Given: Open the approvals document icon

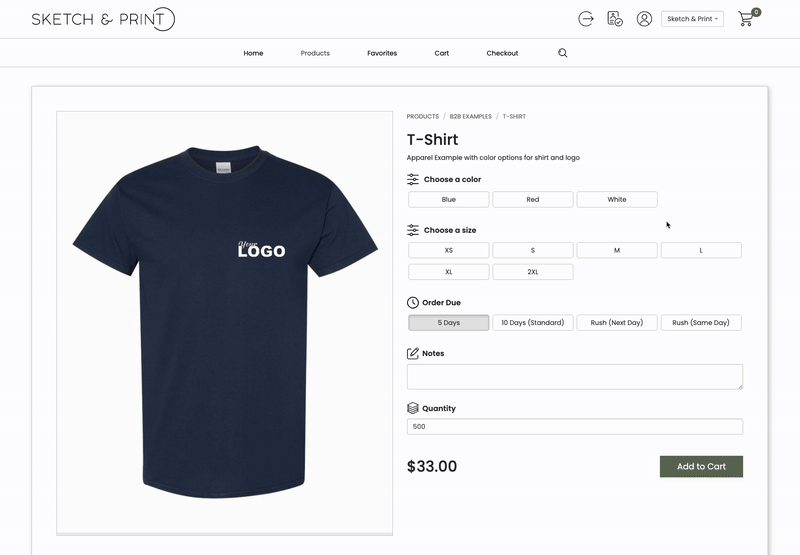Looking at the screenshot, I should point(615,19).
